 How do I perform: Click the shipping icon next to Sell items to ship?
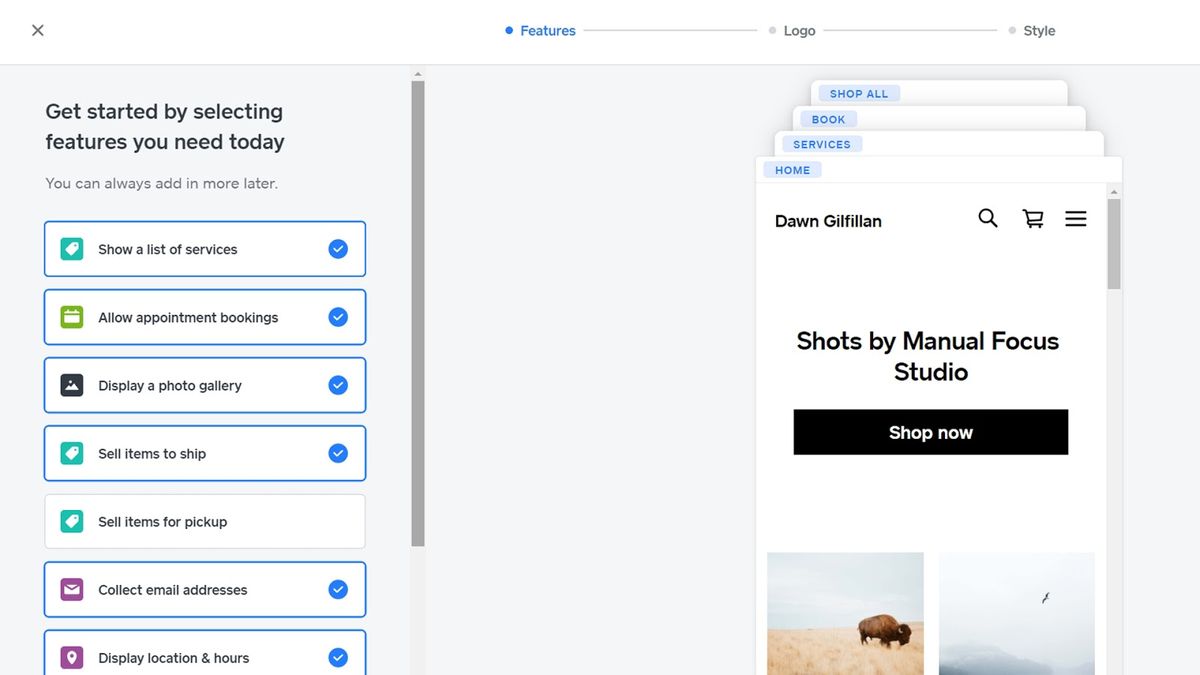click(x=71, y=453)
